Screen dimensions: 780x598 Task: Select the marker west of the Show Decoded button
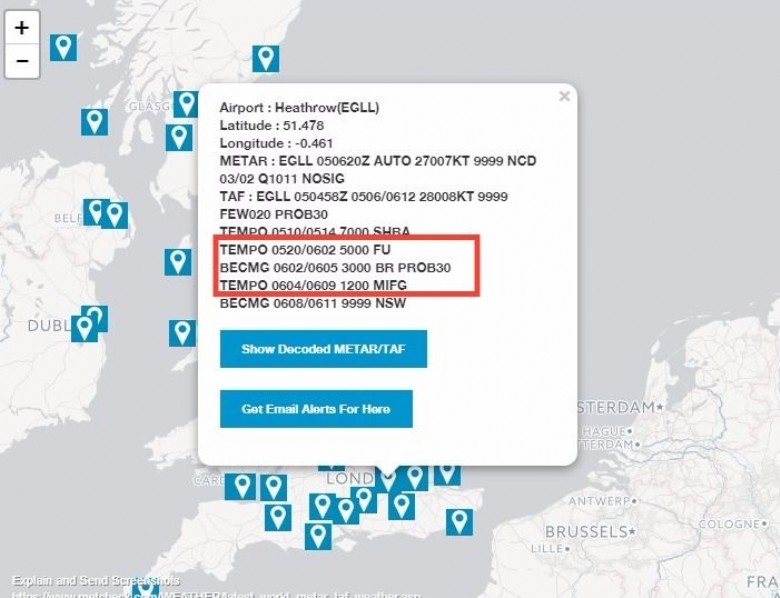183,333
